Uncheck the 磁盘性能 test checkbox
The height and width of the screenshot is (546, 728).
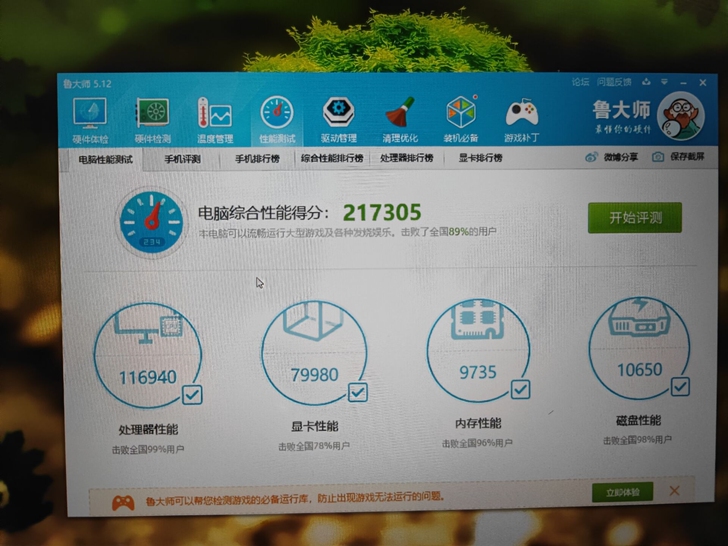click(x=680, y=386)
